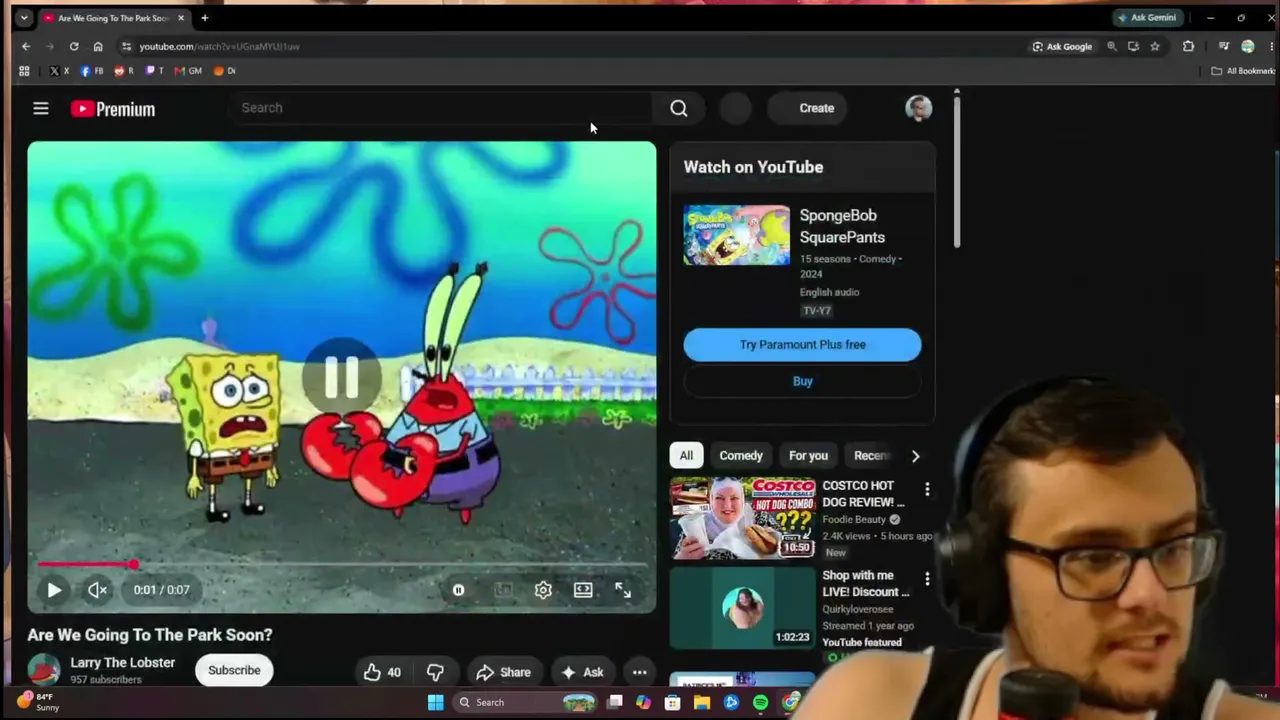The height and width of the screenshot is (720, 1280).
Task: Subscribe to Larry The Lobster
Action: click(234, 670)
